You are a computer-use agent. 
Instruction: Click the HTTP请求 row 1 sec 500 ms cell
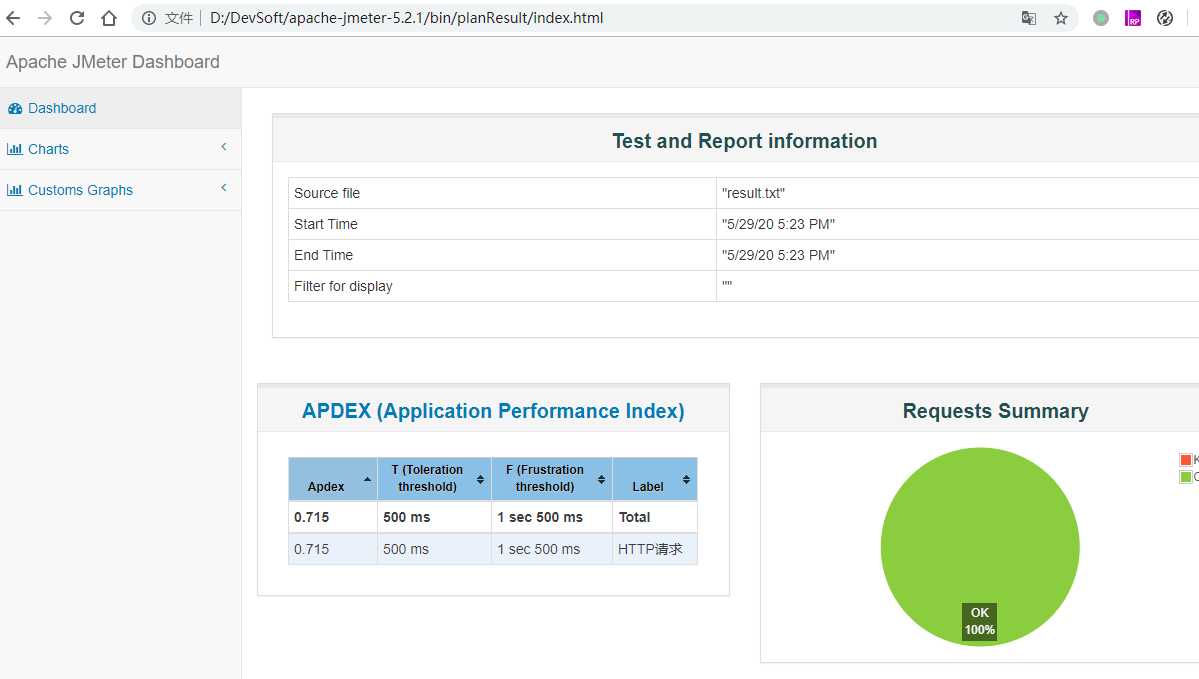tap(551, 549)
